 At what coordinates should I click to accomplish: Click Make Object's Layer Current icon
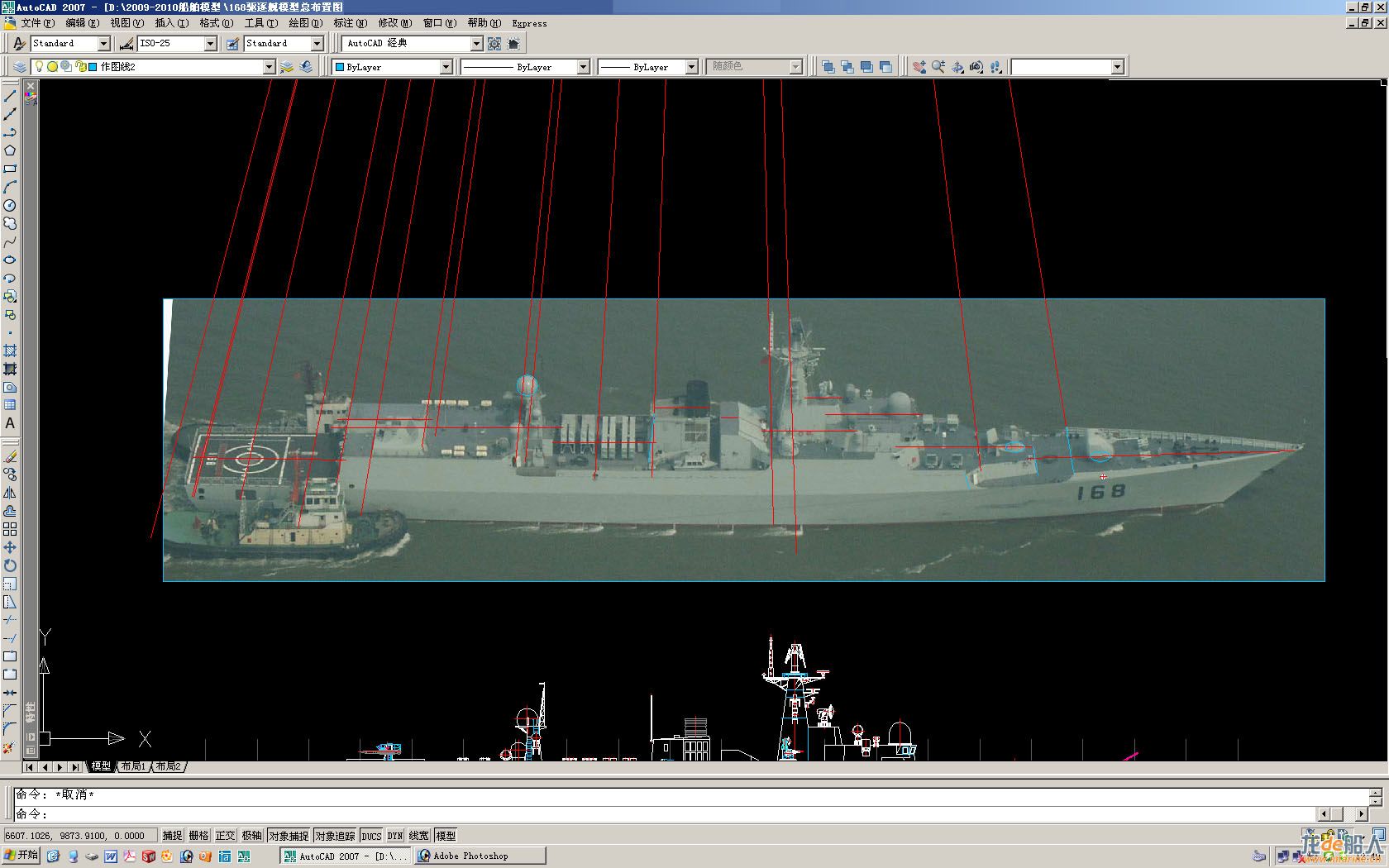click(x=287, y=67)
